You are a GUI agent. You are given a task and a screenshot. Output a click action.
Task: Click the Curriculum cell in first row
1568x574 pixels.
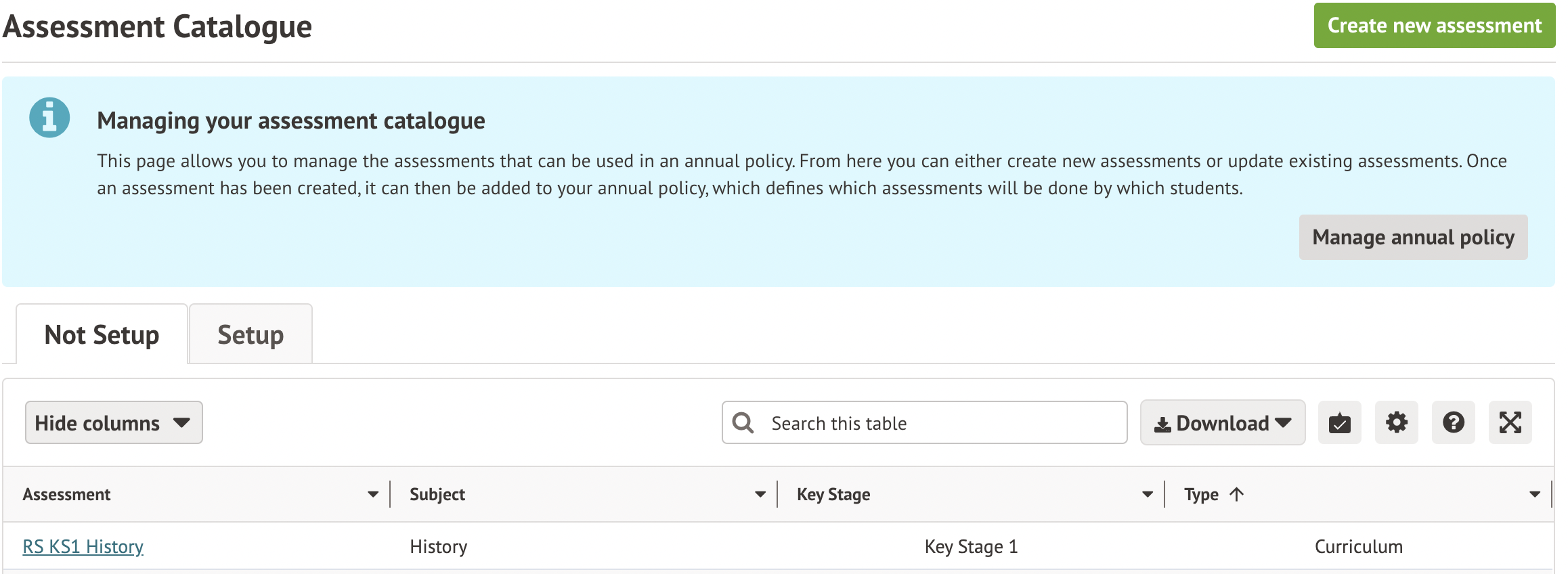click(1358, 547)
